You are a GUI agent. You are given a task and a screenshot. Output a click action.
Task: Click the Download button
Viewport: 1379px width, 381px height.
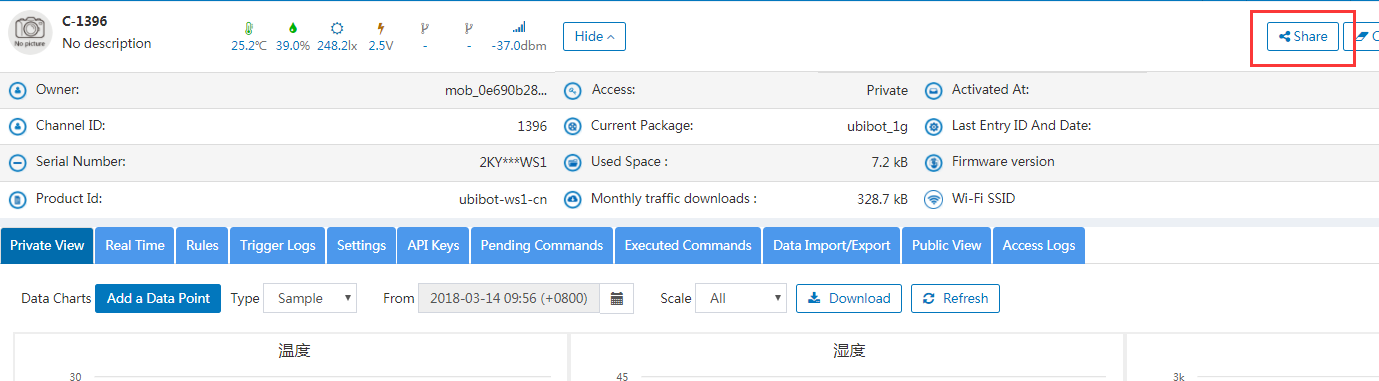point(849,298)
